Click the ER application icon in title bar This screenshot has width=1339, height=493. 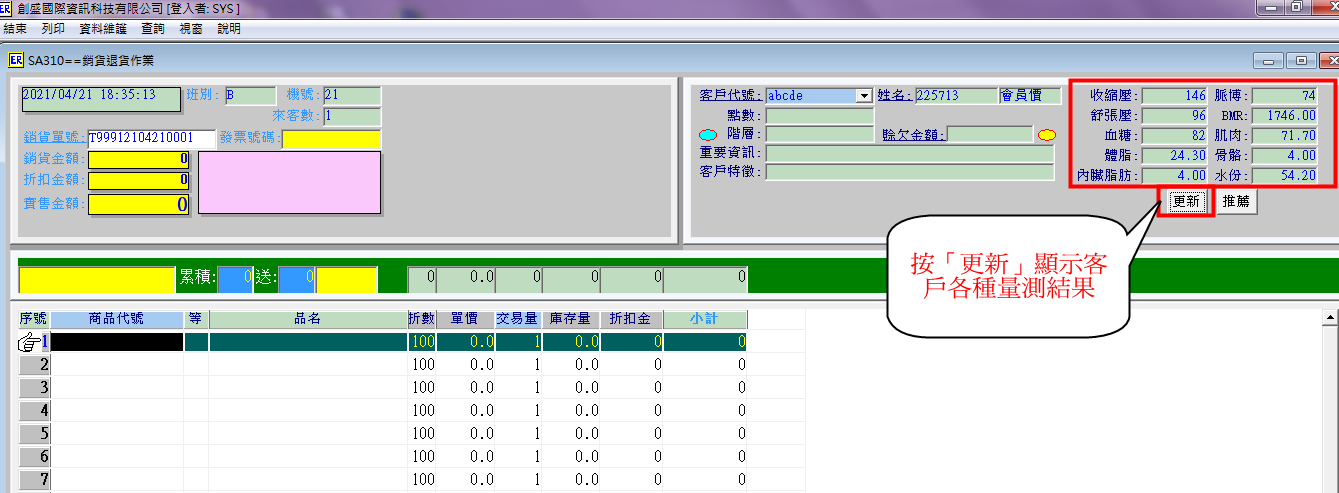[x=5, y=8]
